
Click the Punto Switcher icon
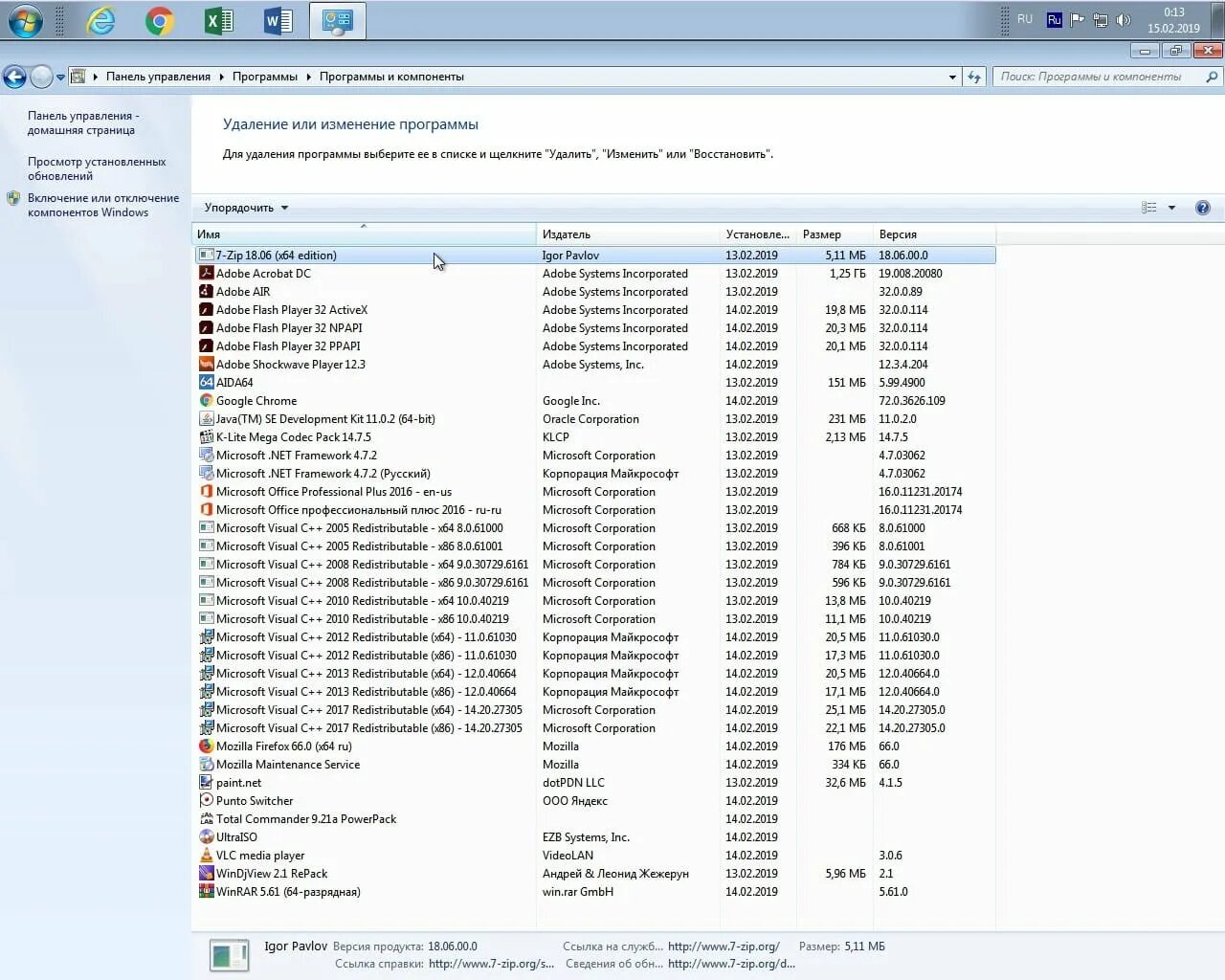tap(206, 801)
